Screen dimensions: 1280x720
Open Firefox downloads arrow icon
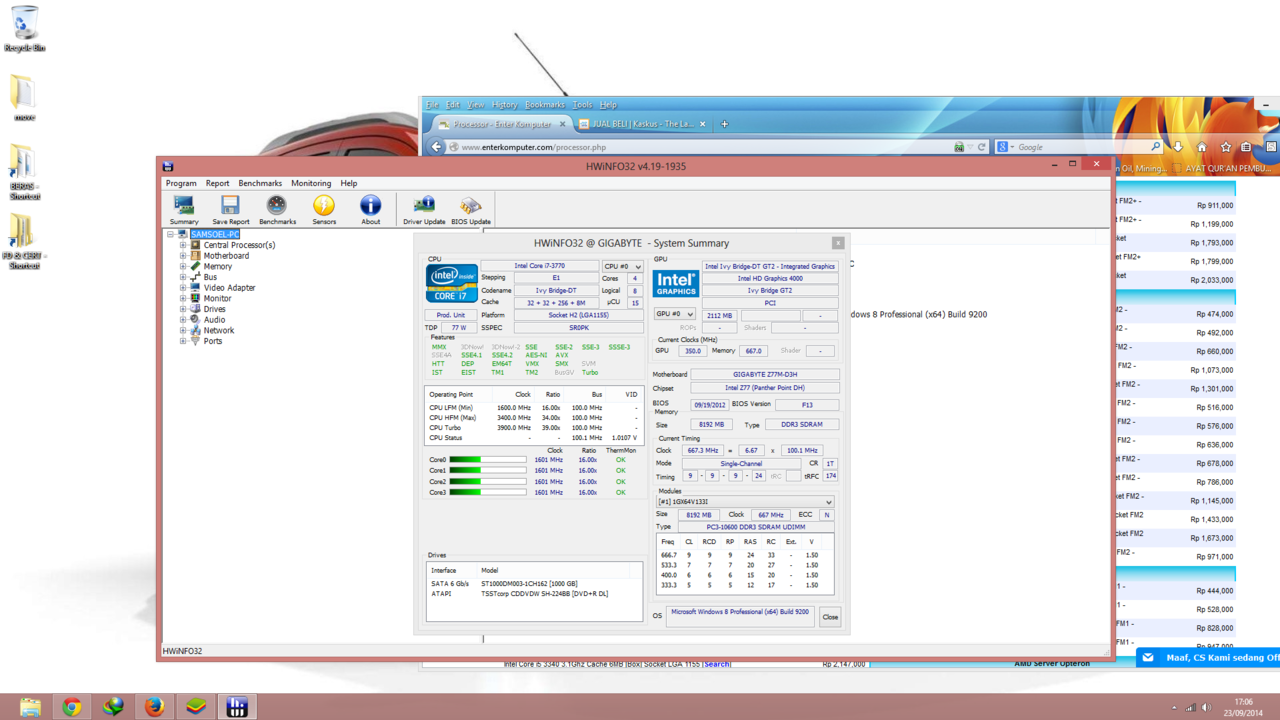click(x=1178, y=147)
